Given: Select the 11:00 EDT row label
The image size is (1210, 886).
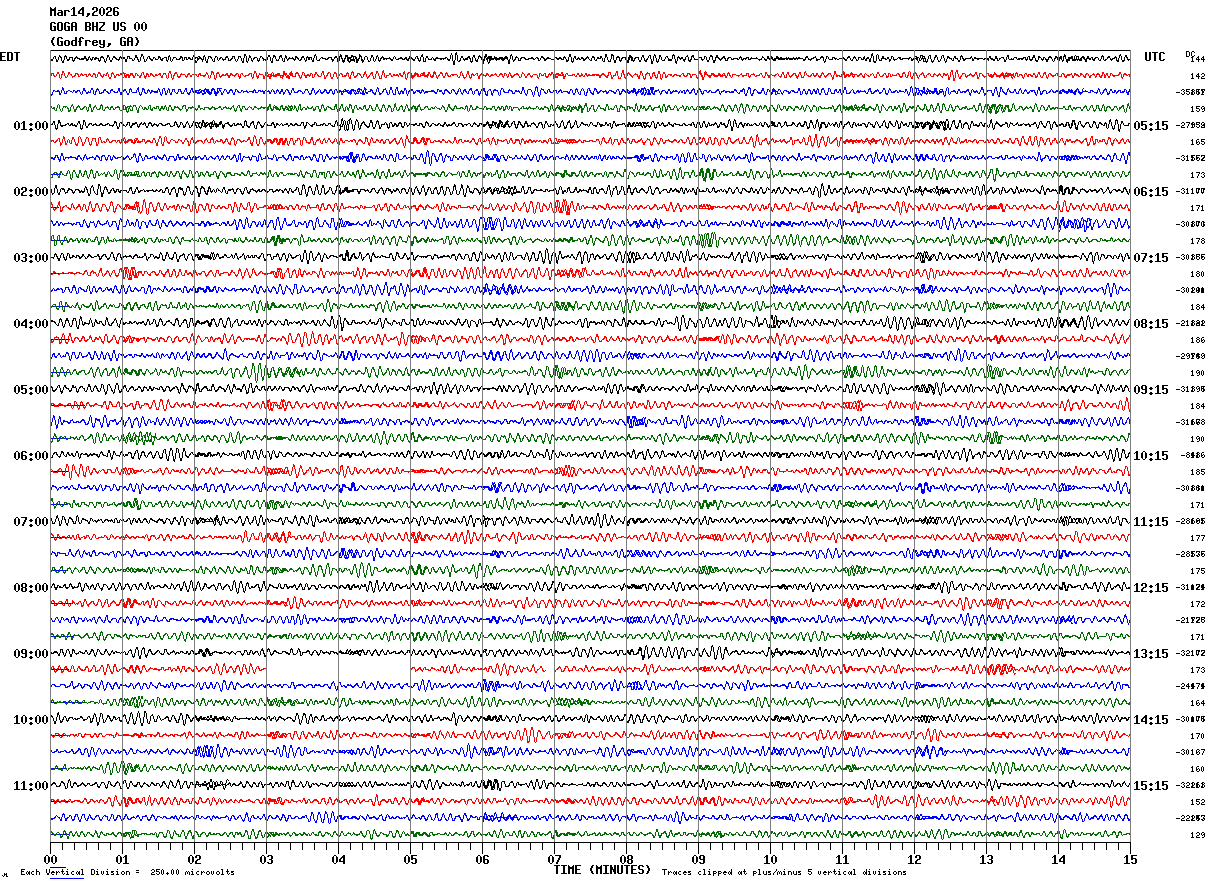Looking at the screenshot, I should 30,786.
